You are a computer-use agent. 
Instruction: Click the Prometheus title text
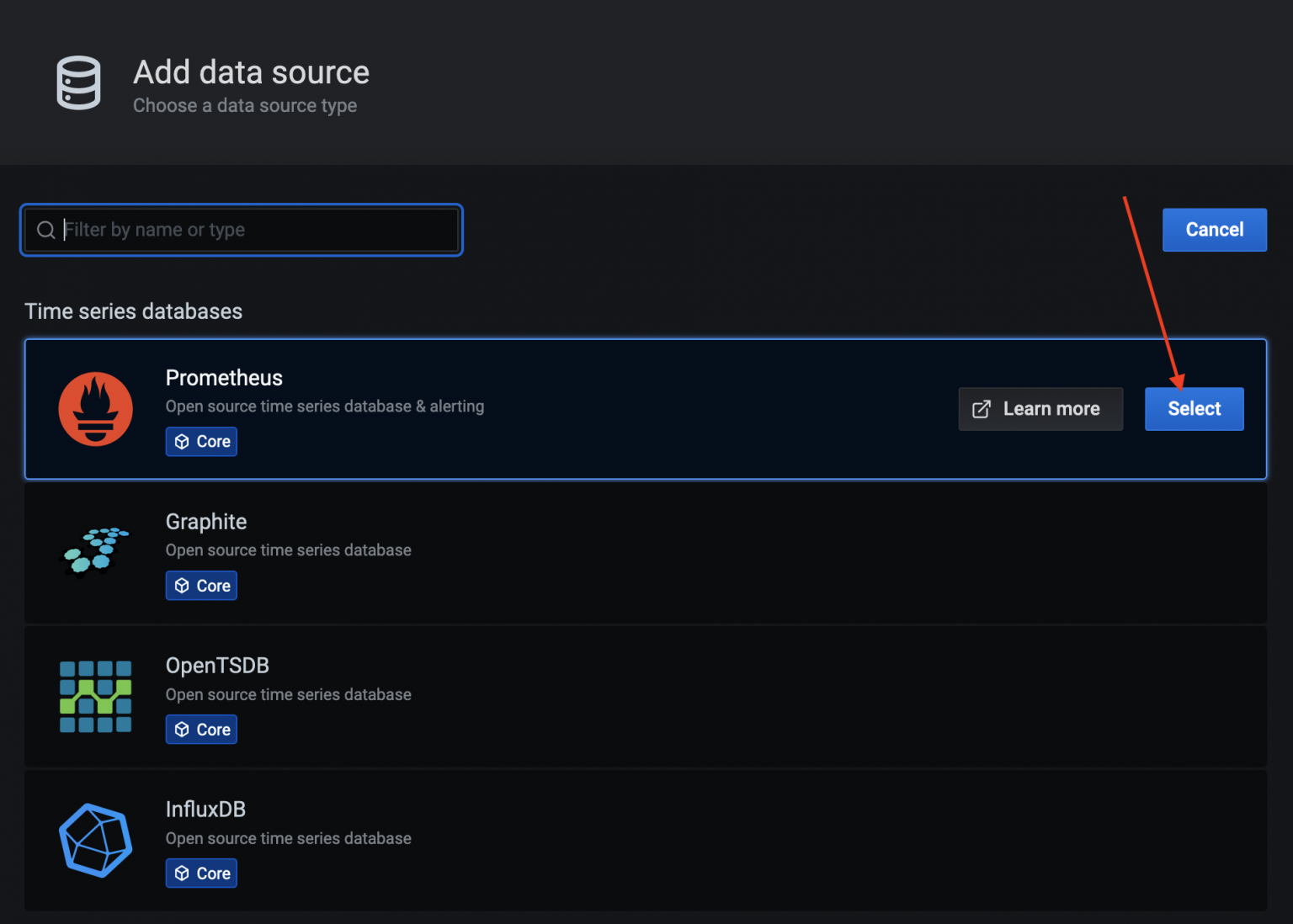(224, 378)
